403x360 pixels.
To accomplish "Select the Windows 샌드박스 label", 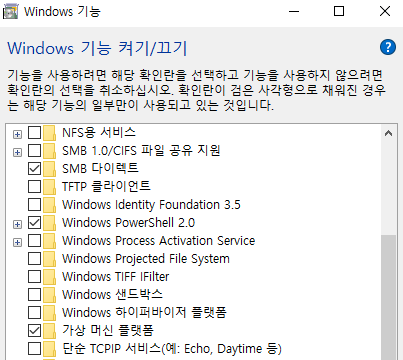I will click(x=112, y=295).
